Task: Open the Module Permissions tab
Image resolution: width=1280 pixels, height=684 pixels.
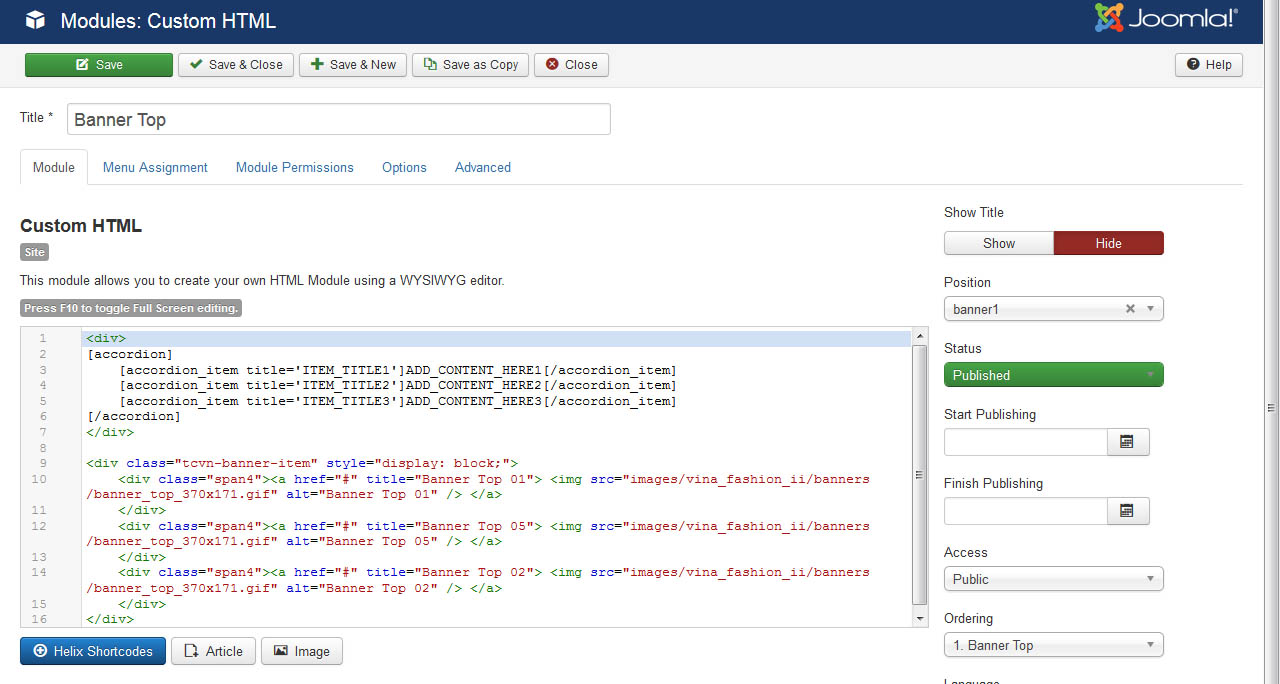Action: [x=294, y=167]
